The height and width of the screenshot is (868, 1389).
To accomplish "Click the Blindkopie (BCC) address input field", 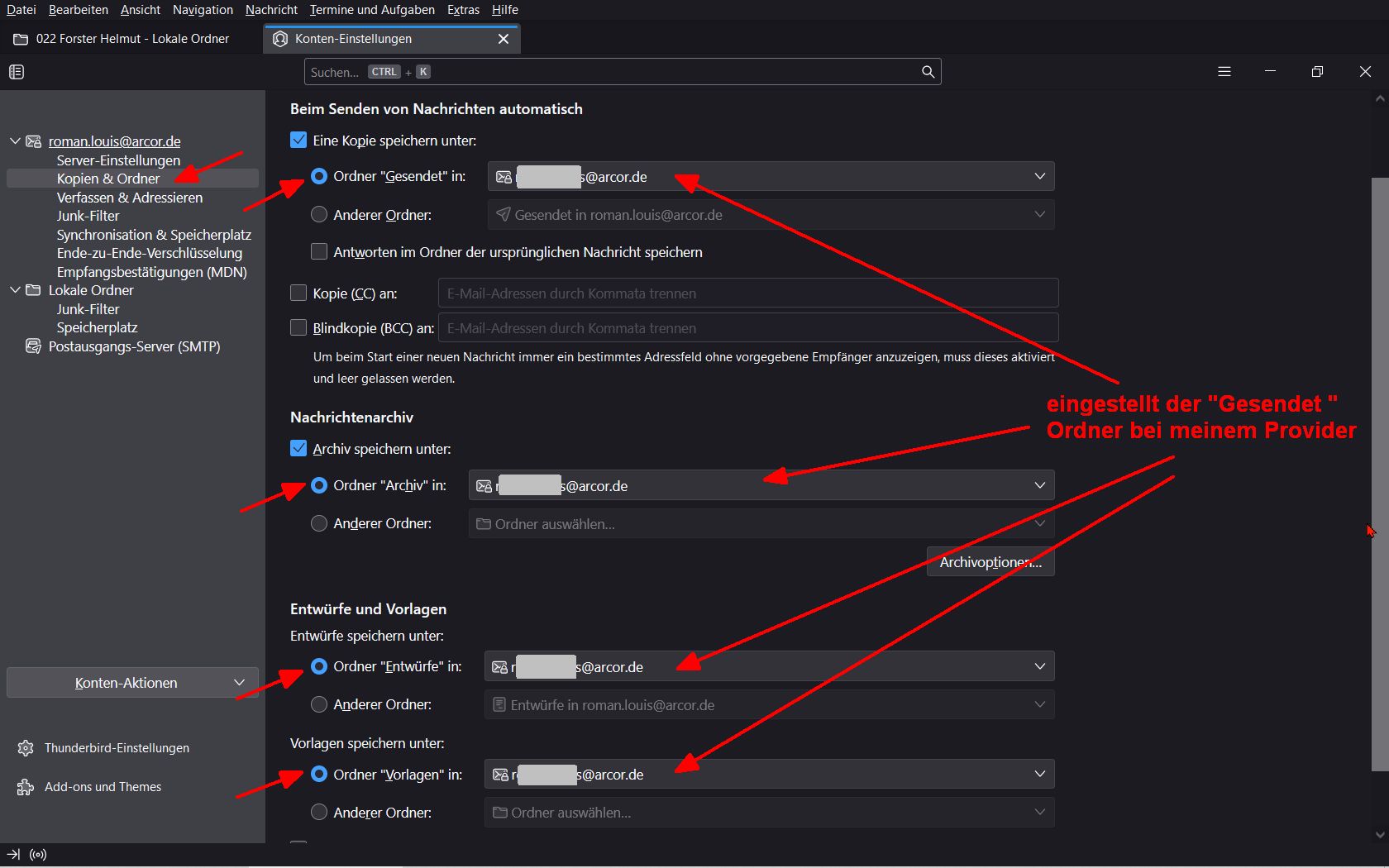I will point(748,328).
